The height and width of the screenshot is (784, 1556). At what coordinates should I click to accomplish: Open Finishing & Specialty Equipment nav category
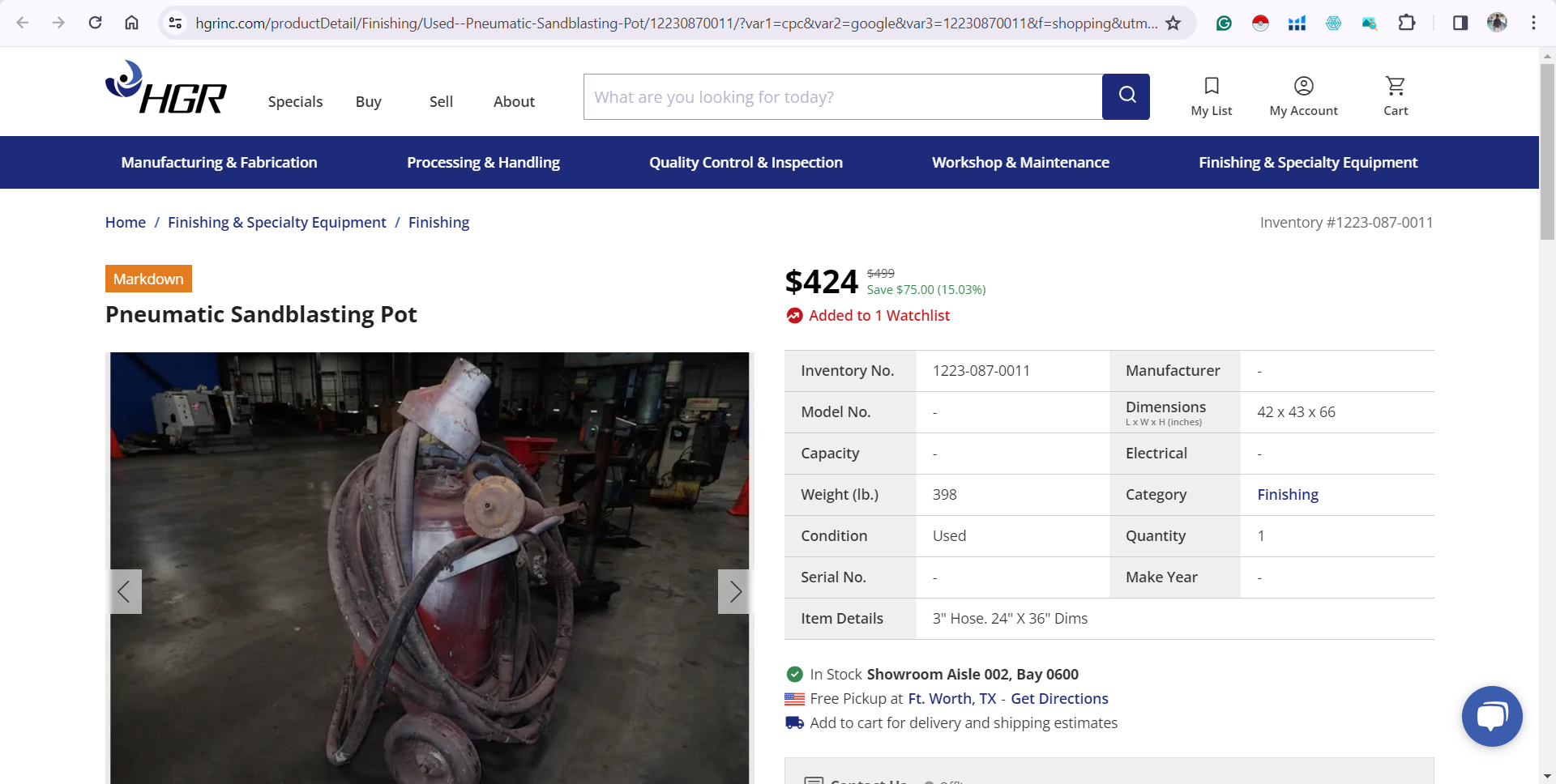click(1308, 162)
